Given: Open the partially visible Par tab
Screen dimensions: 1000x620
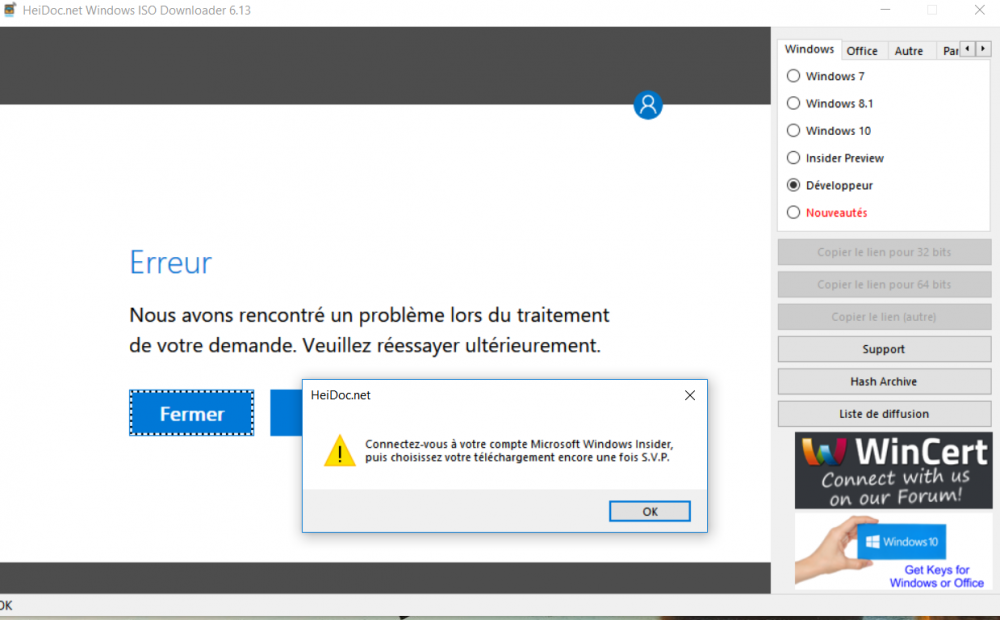Looking at the screenshot, I should pyautogui.click(x=950, y=51).
